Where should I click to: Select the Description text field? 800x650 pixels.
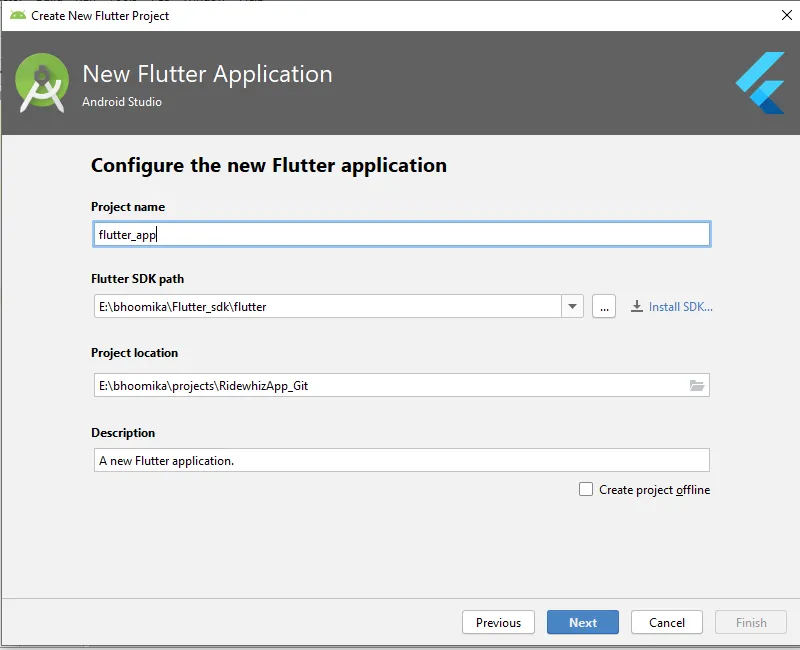click(400, 461)
